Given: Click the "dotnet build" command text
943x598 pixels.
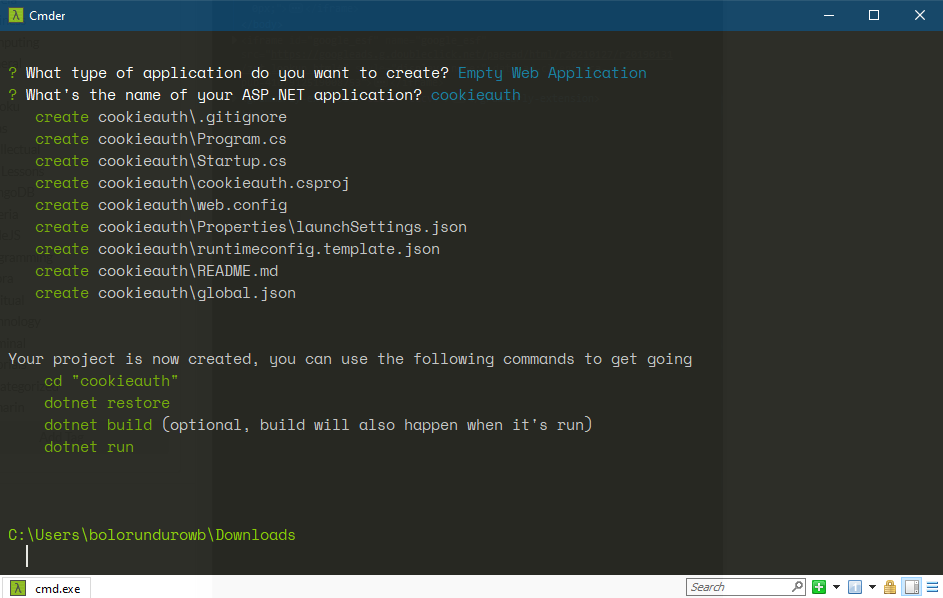Looking at the screenshot, I should click(x=98, y=425).
